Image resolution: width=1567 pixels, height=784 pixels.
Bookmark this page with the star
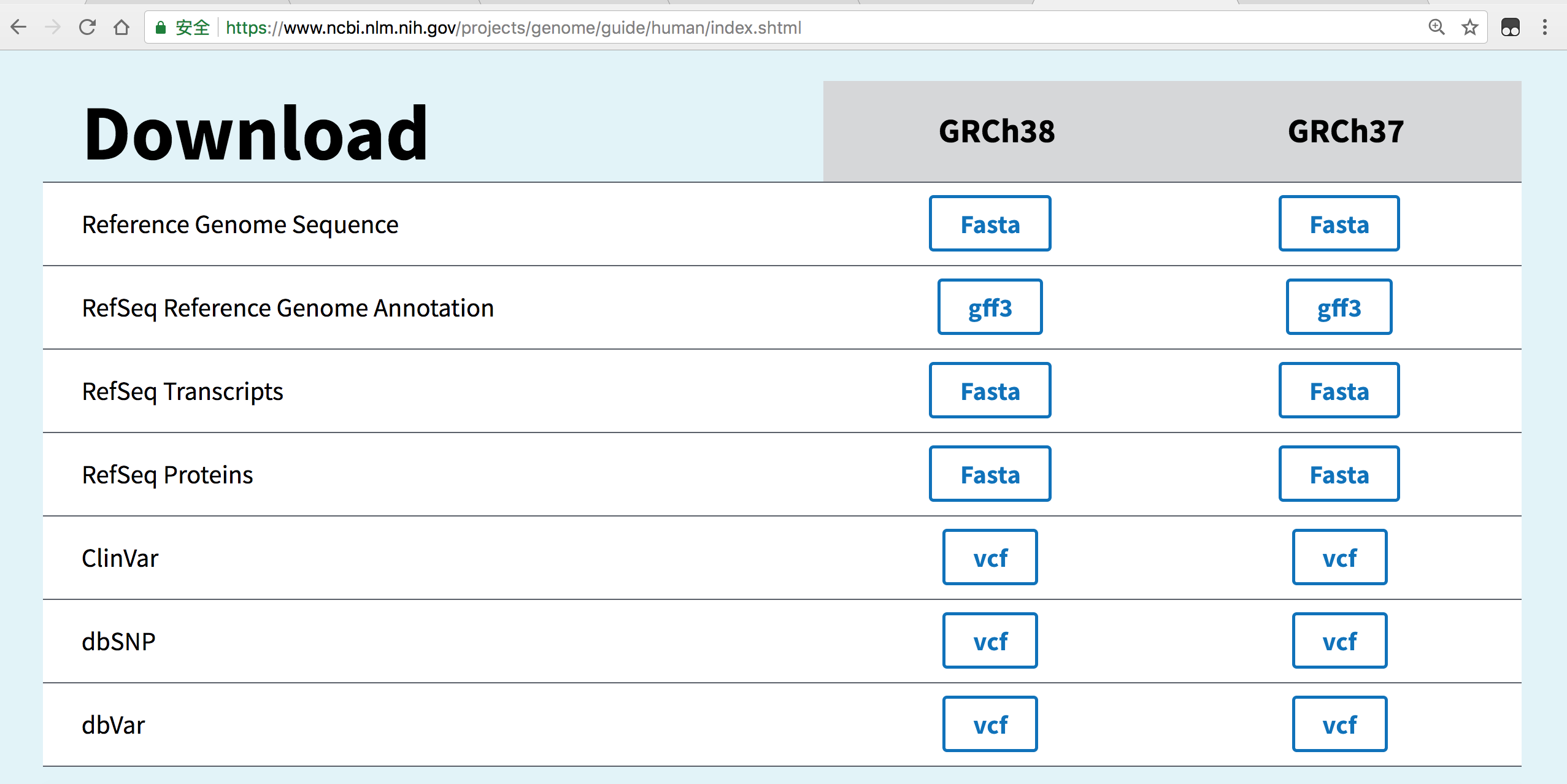1469,27
